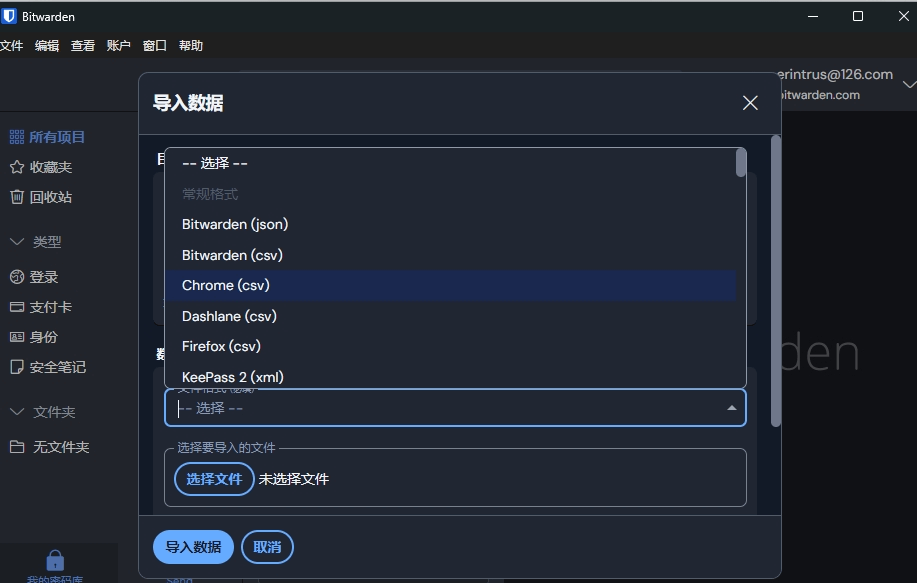Screen dimensions: 917x583
Task: Click the 导入数据 submit button
Action: (x=193, y=547)
